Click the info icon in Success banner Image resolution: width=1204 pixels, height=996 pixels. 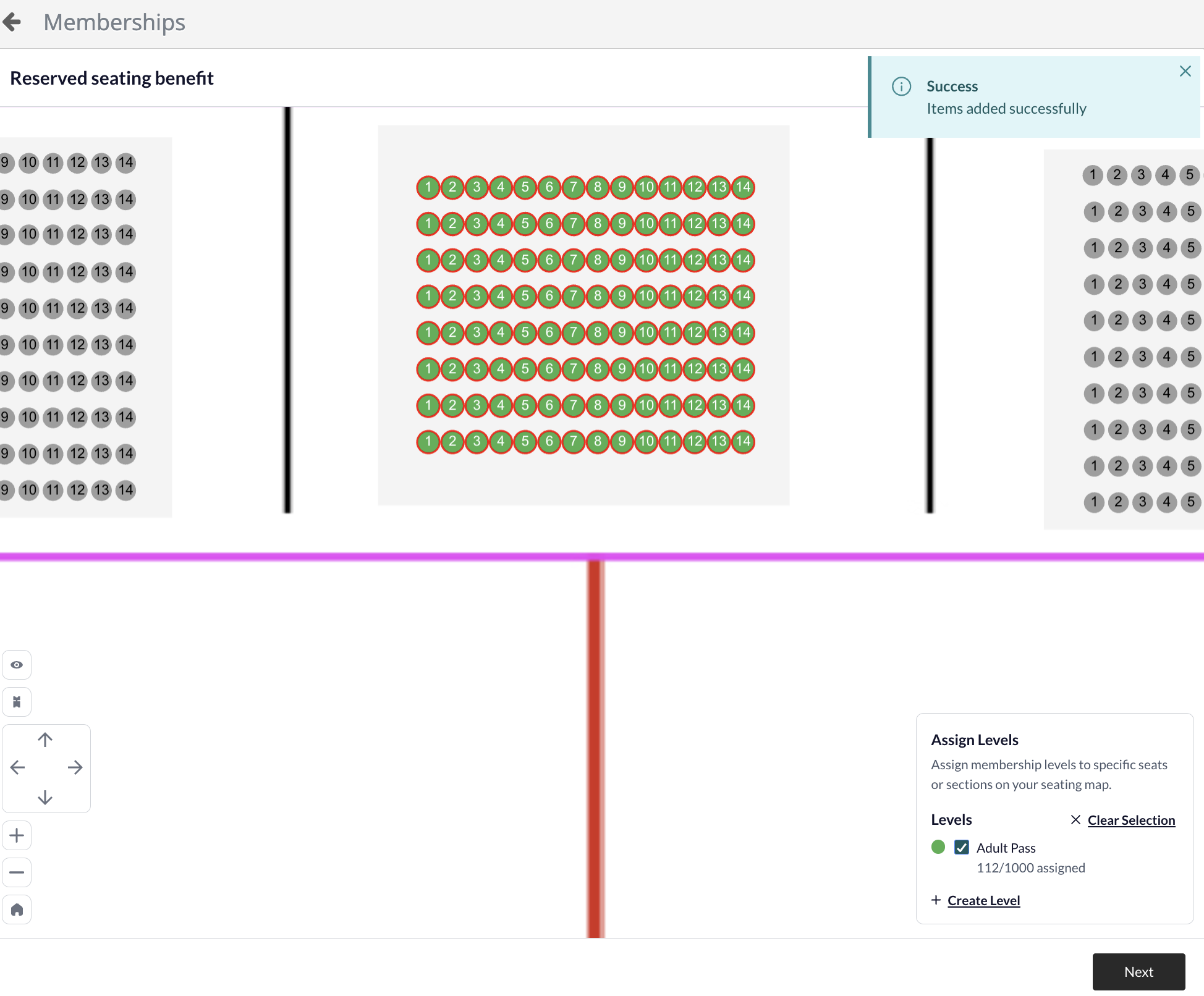tap(901, 87)
